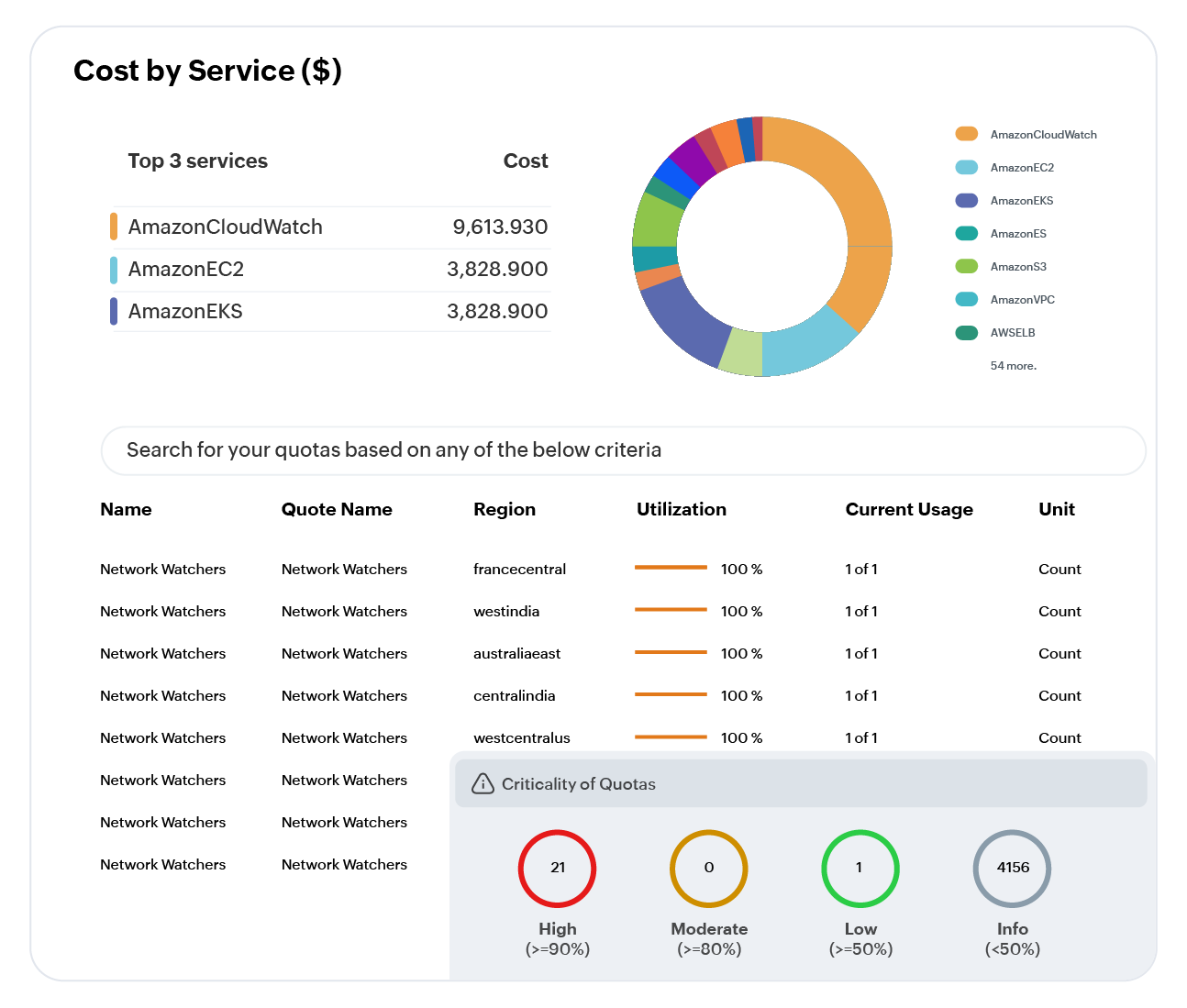Click the Low criticality circle showing 1
The height and width of the screenshot is (1008, 1187).
860,868
